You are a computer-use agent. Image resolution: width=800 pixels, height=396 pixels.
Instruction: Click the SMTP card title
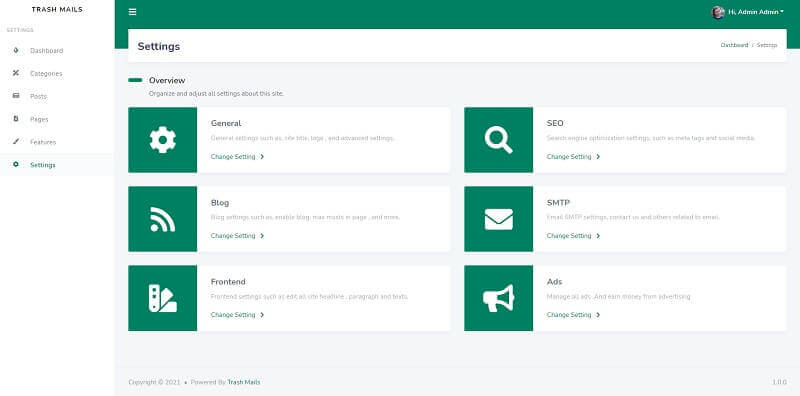click(x=558, y=203)
